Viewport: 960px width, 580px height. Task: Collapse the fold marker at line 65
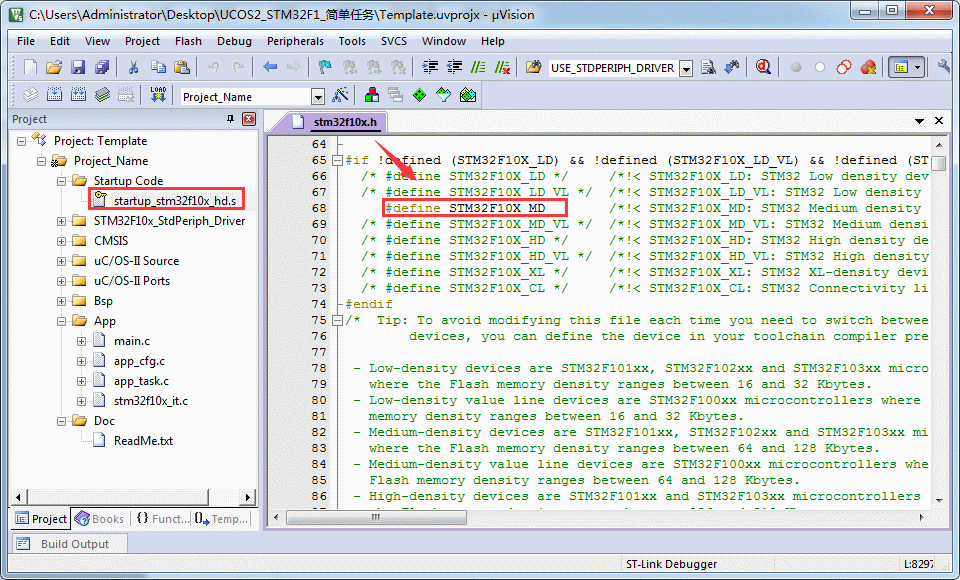click(337, 160)
